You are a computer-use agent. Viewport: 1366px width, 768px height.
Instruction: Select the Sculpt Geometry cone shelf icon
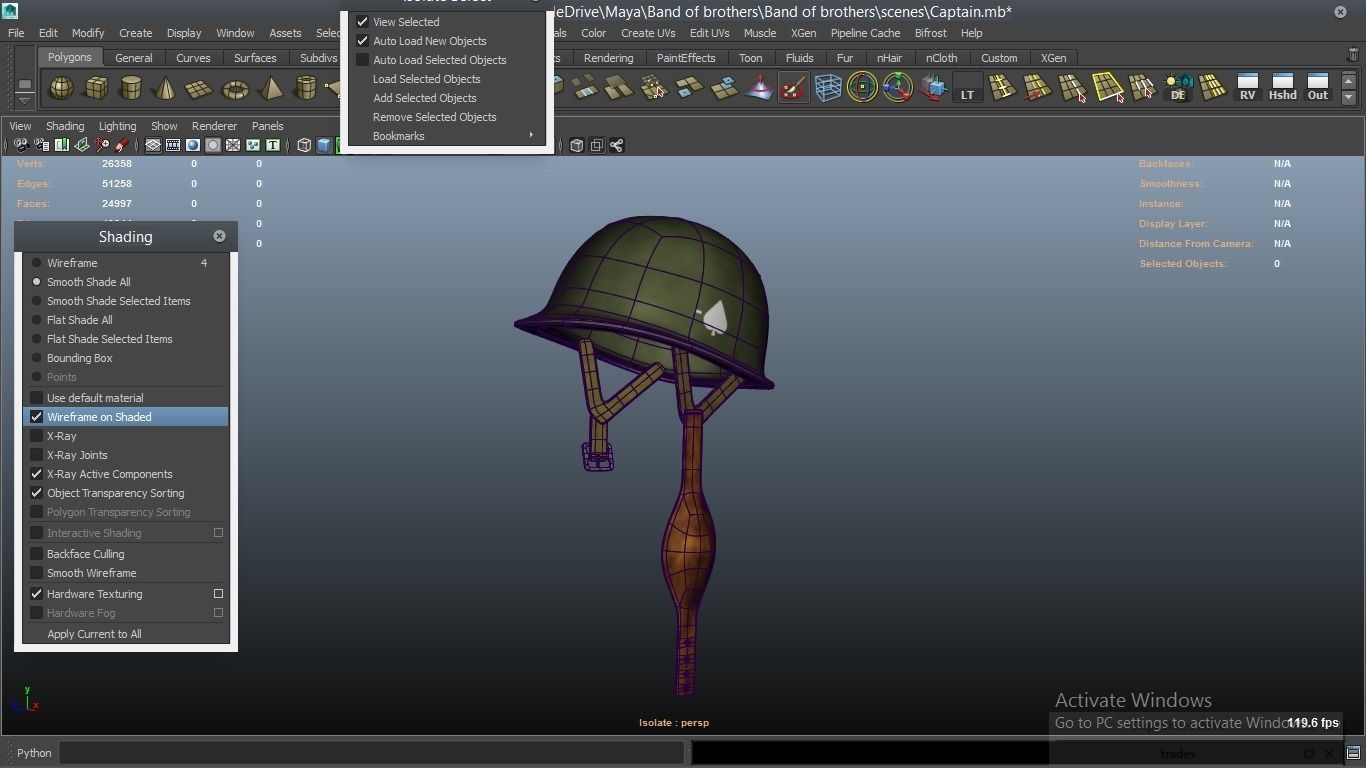coord(759,89)
